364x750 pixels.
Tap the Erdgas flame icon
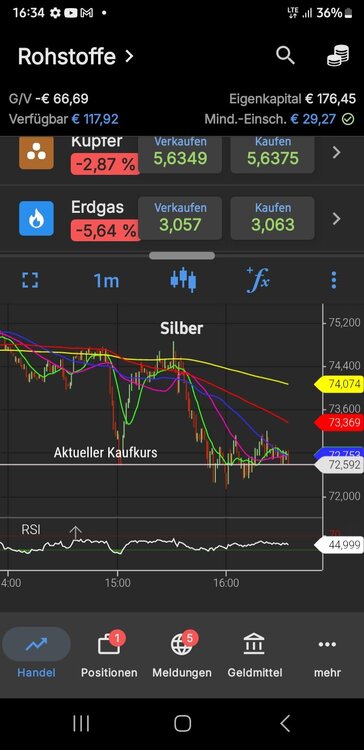(x=36, y=219)
